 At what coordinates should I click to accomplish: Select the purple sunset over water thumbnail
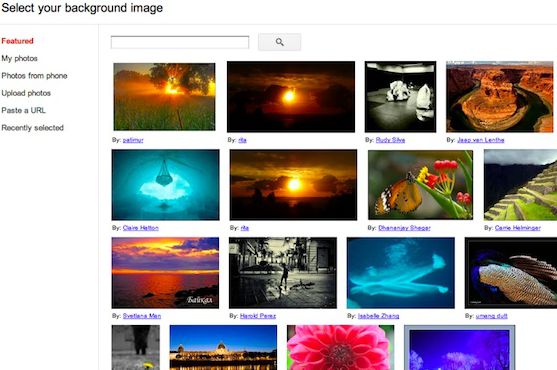165,273
